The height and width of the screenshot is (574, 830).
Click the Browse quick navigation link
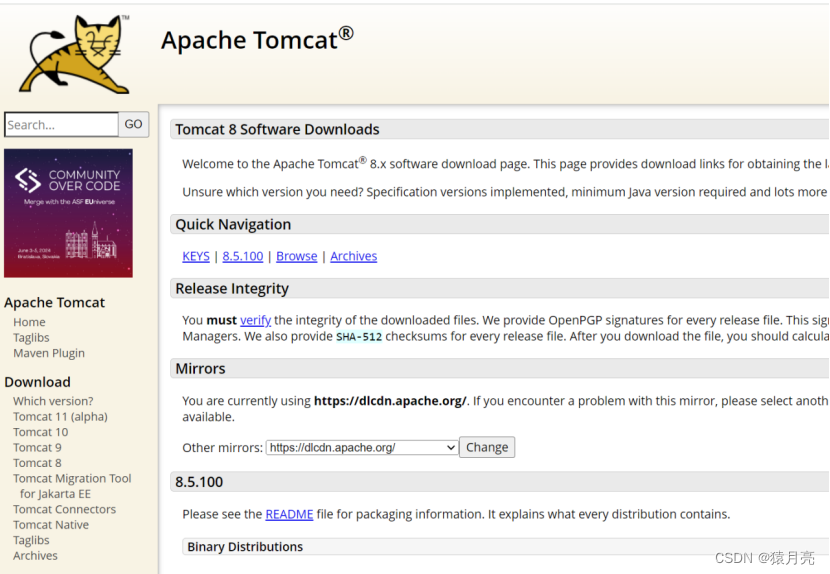coord(296,256)
